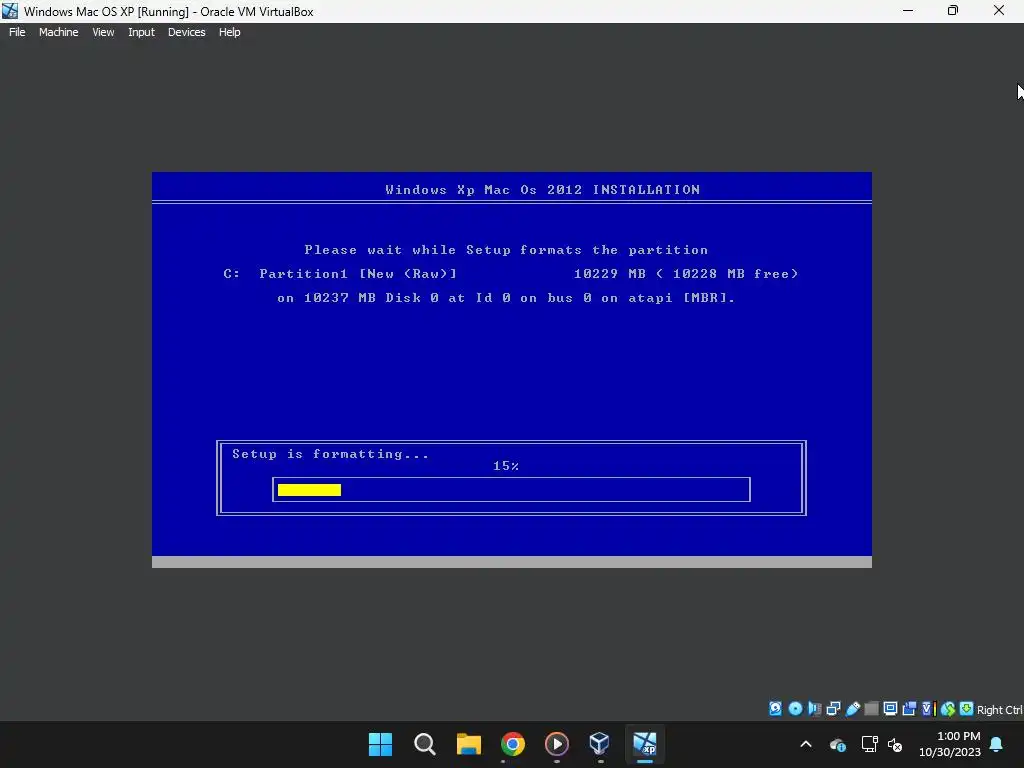Click the recording status icon
The width and height of the screenshot is (1024, 768).
click(x=909, y=709)
